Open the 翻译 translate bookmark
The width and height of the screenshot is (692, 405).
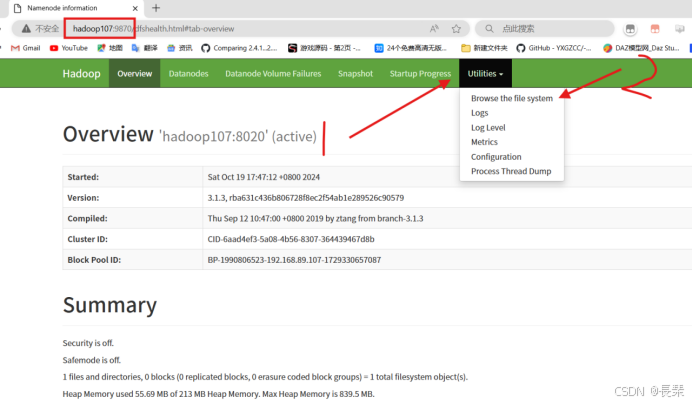(144, 48)
